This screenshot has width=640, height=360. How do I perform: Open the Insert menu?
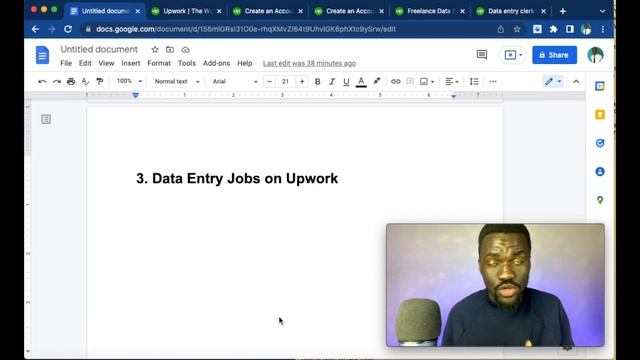point(131,63)
